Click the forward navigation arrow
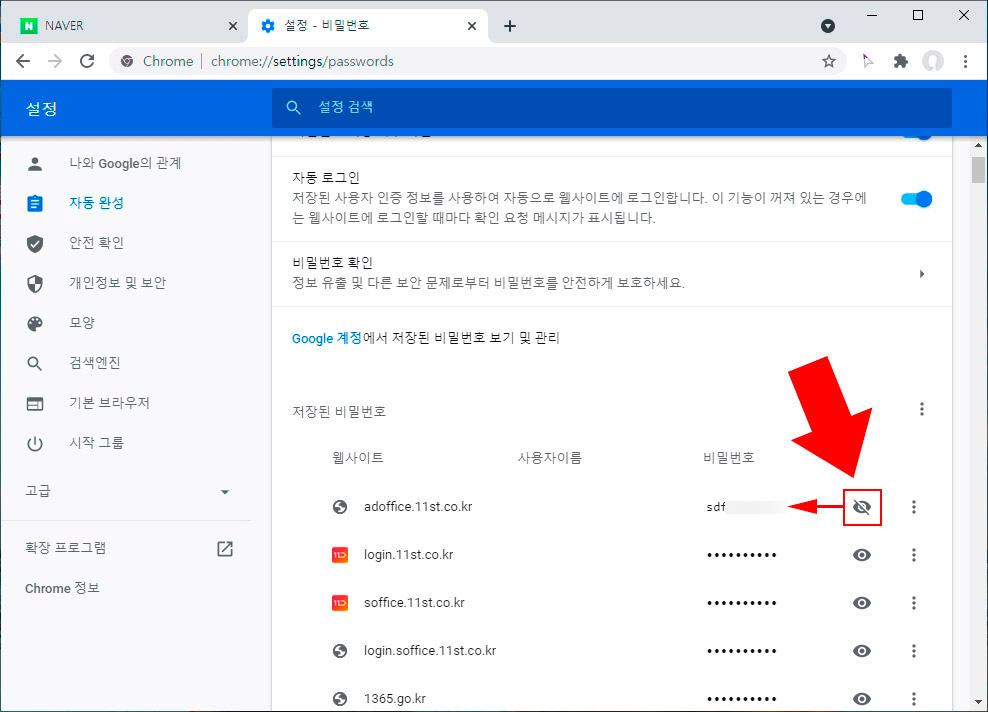This screenshot has width=988, height=712. 55,61
